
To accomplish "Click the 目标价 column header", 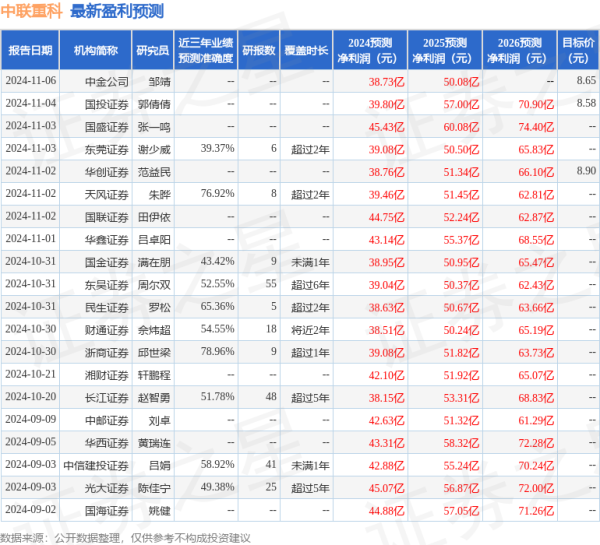I will click(578, 50).
